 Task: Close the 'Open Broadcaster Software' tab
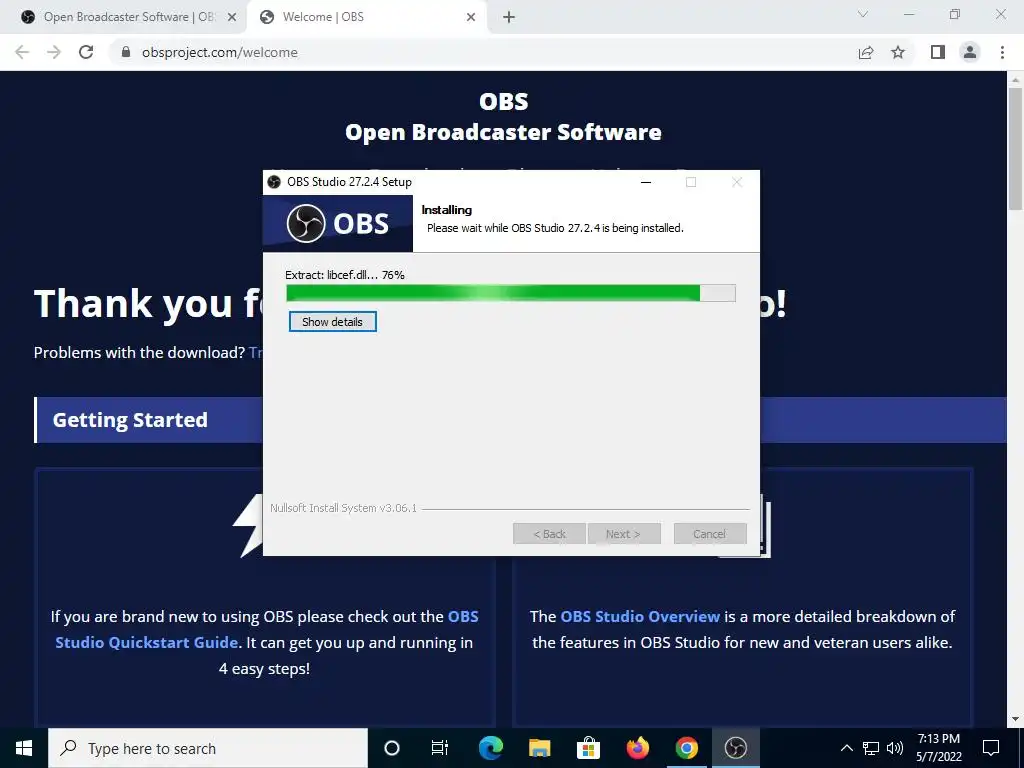click(232, 17)
